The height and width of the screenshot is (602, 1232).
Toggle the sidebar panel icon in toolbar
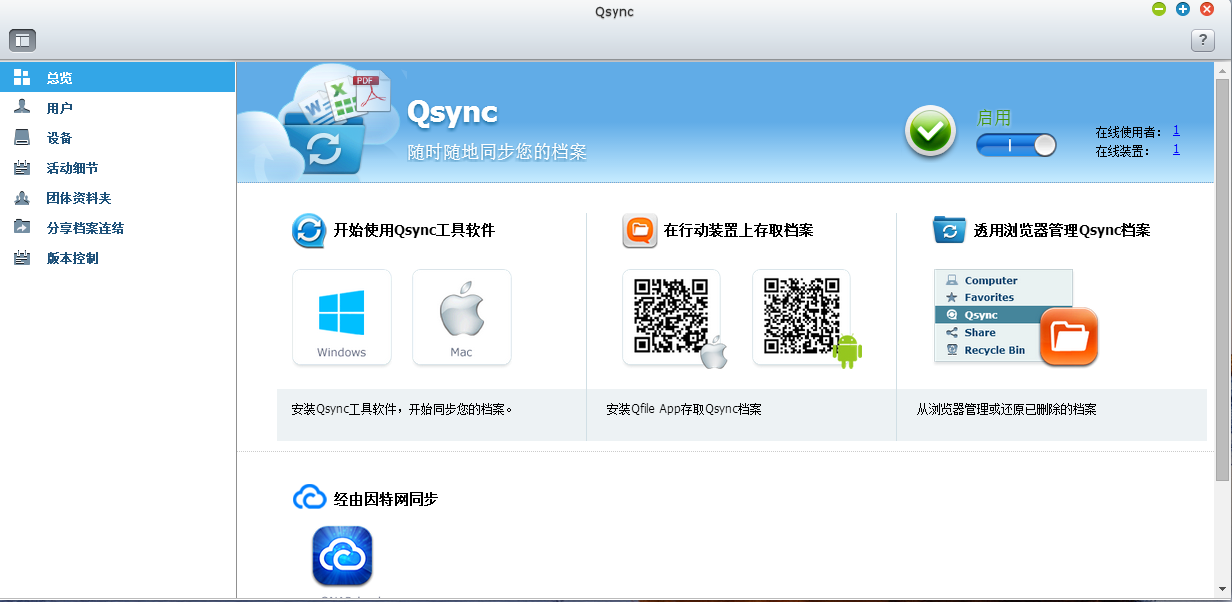point(22,40)
